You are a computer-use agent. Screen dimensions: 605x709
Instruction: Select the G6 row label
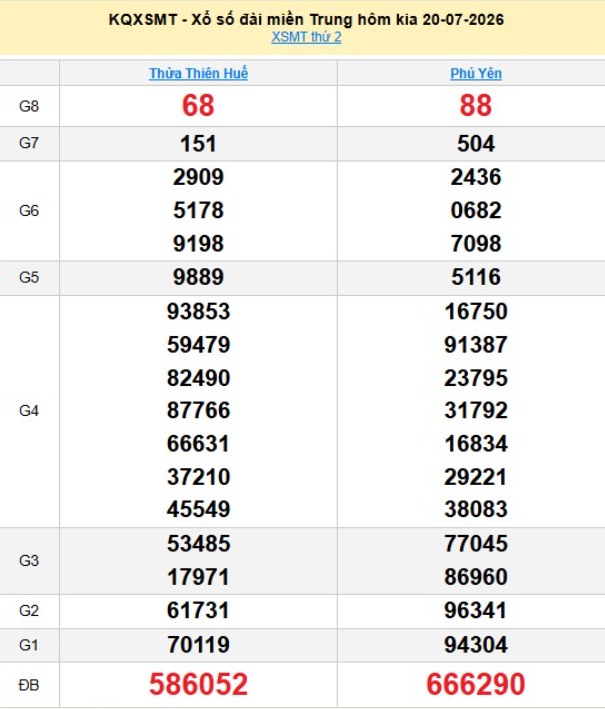[x=29, y=211]
